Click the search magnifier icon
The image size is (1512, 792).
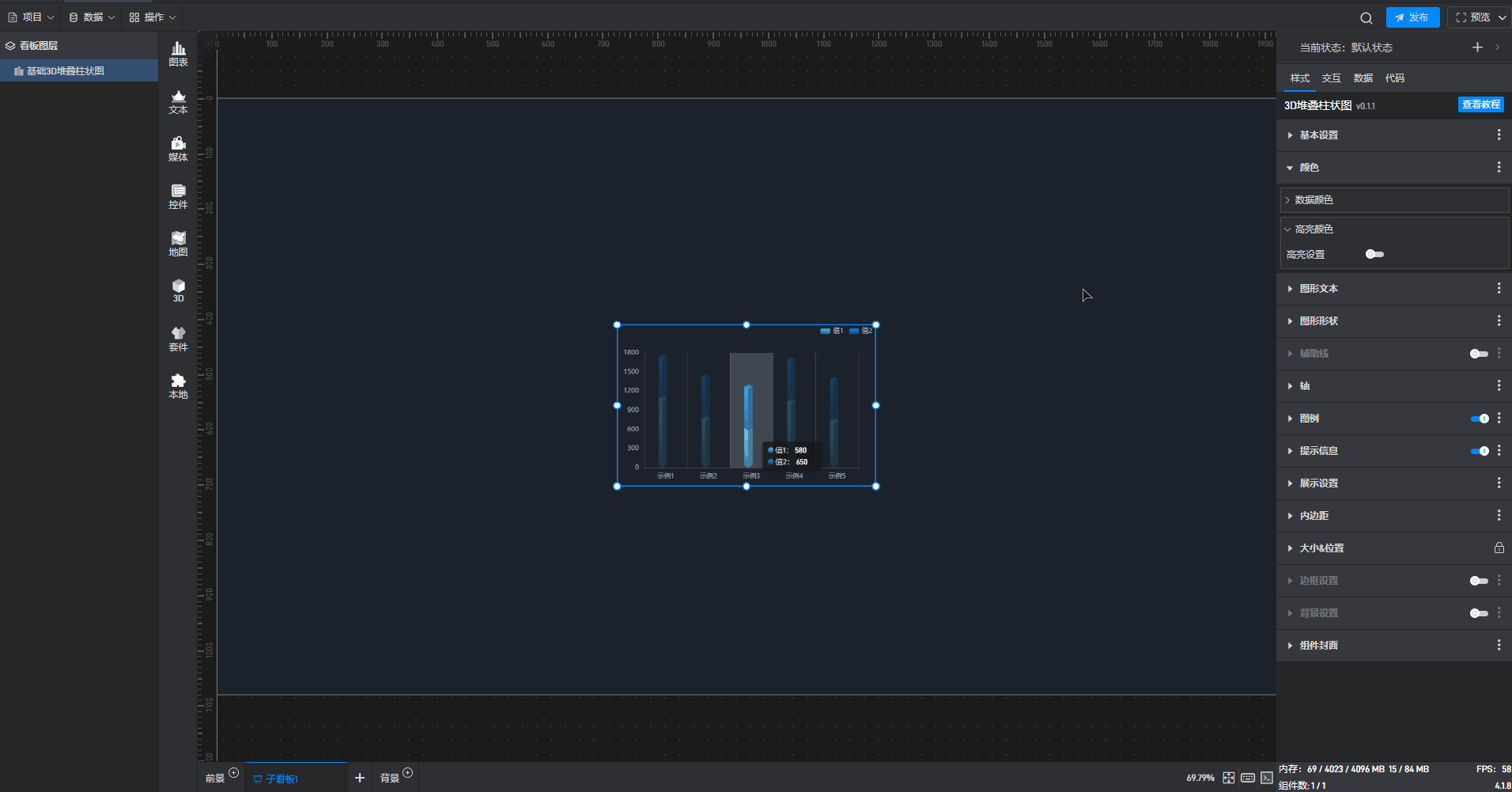click(x=1366, y=17)
